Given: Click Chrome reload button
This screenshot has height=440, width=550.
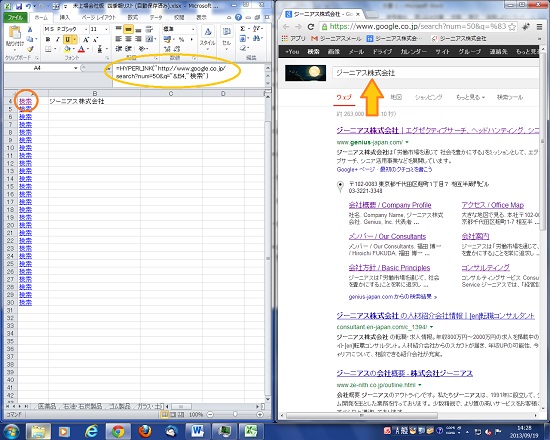Looking at the screenshot, I should coord(310,27).
